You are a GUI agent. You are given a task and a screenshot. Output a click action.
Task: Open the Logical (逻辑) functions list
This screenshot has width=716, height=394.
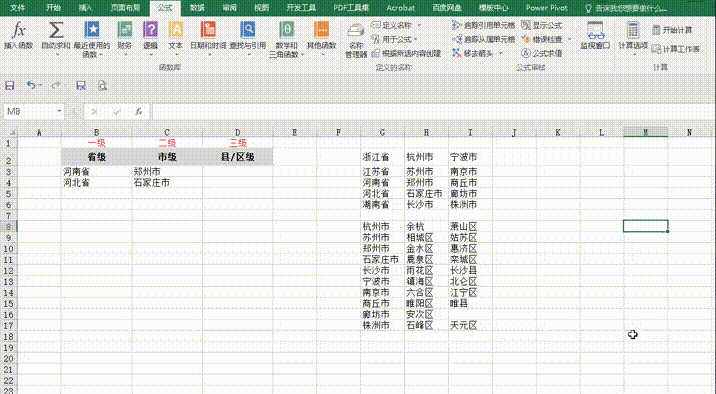[150, 38]
